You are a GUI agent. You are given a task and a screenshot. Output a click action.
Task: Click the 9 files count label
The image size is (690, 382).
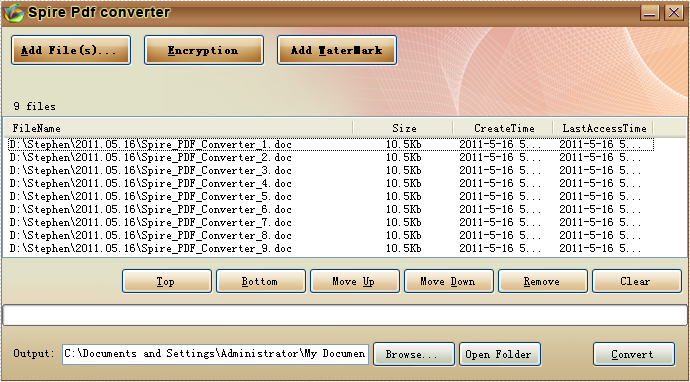click(34, 107)
